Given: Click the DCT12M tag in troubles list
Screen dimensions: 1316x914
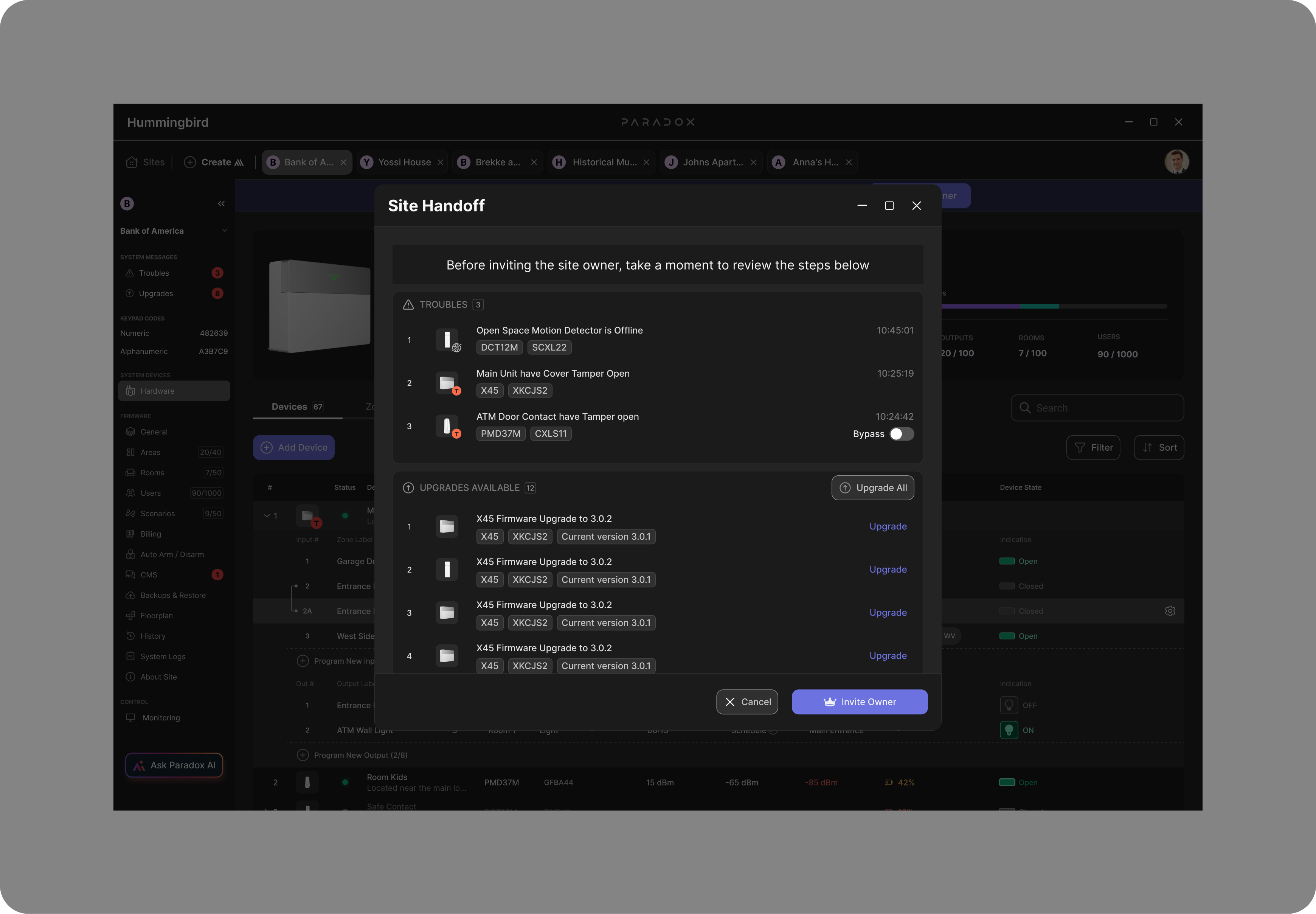Looking at the screenshot, I should (500, 348).
